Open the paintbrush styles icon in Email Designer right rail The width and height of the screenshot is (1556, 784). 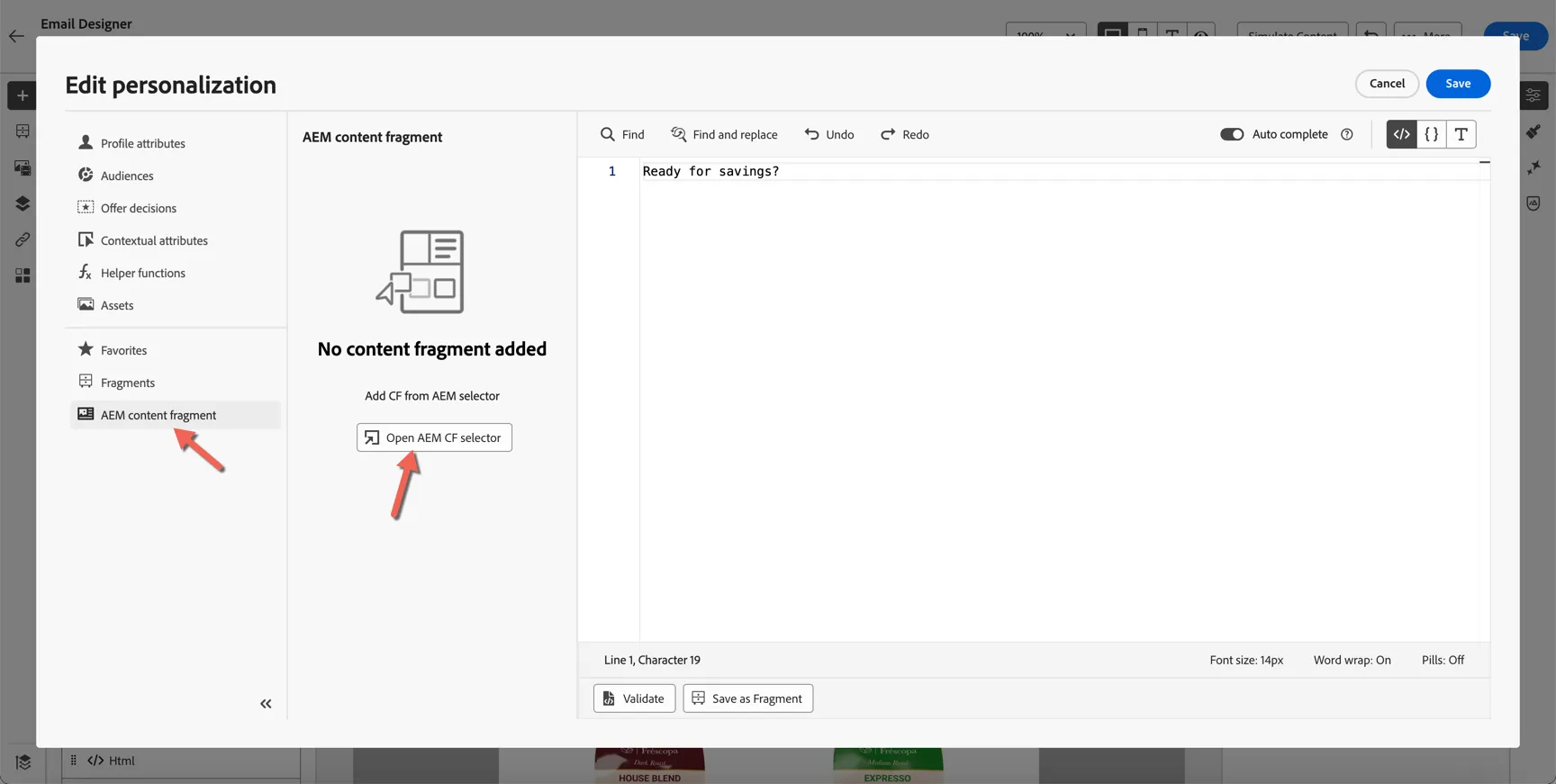1533,131
